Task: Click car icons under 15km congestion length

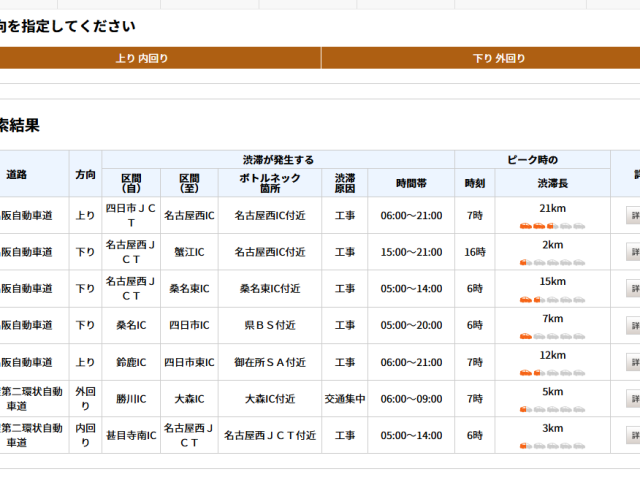Action: pos(552,299)
